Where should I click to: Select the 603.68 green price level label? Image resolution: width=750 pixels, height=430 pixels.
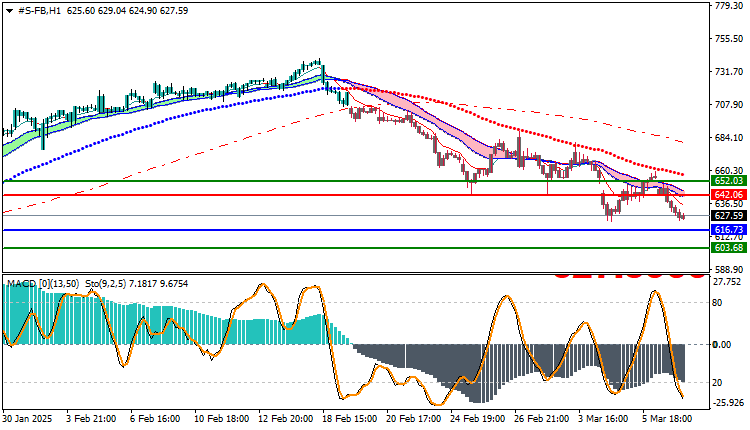point(728,248)
